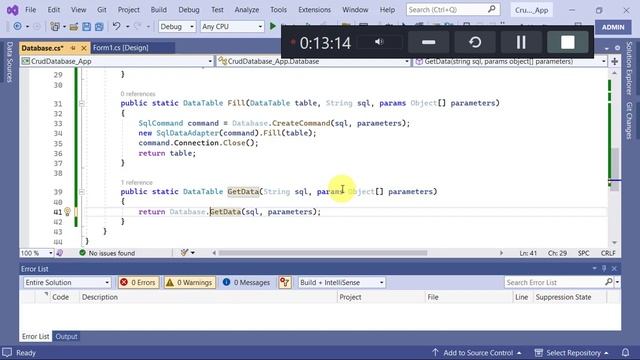Image resolution: width=640 pixels, height=360 pixels.
Task: Close the Database.cs tab
Action: 84,48
